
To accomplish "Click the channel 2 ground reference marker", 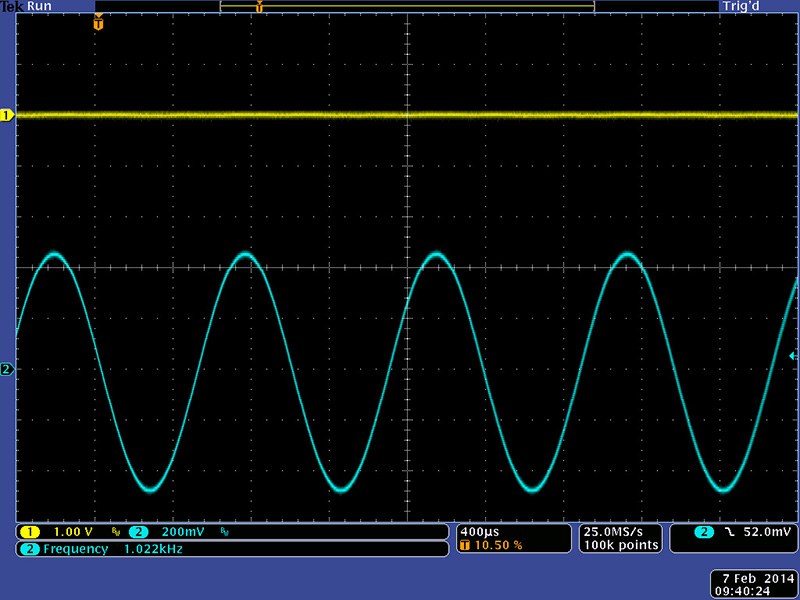I will point(7,369).
